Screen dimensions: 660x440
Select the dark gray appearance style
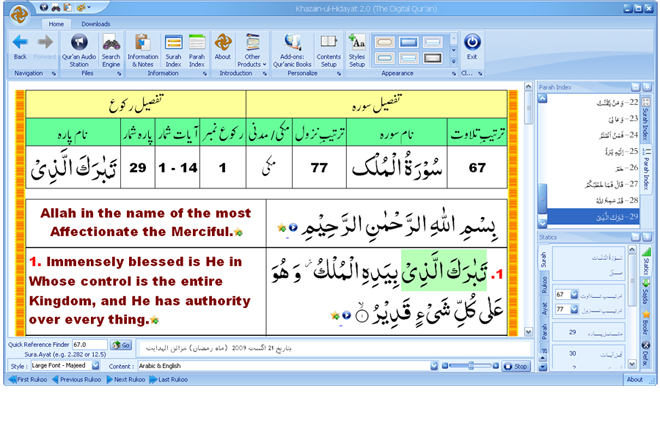click(x=432, y=58)
